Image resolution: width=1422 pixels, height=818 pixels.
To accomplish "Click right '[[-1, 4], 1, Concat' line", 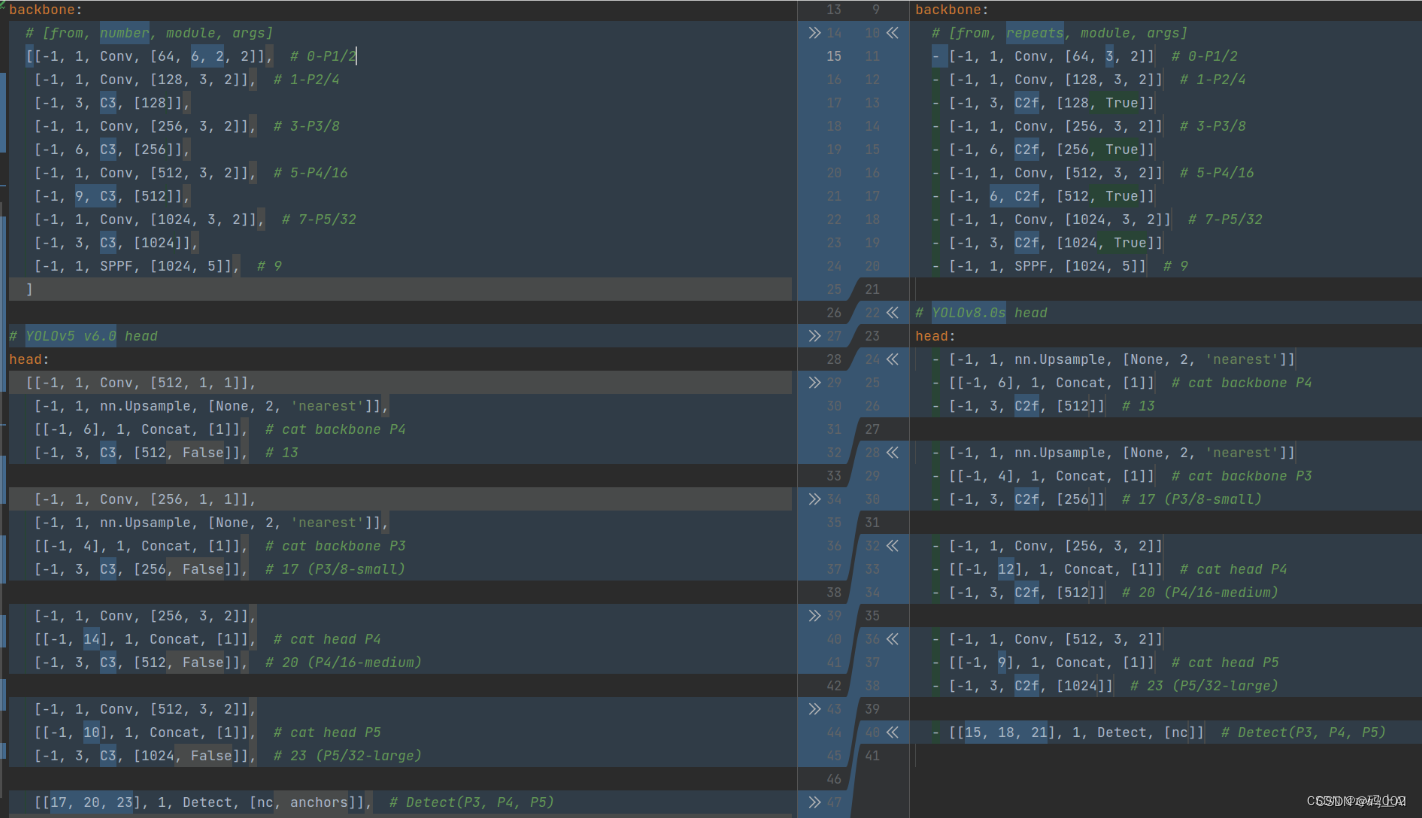I will coord(1122,476).
